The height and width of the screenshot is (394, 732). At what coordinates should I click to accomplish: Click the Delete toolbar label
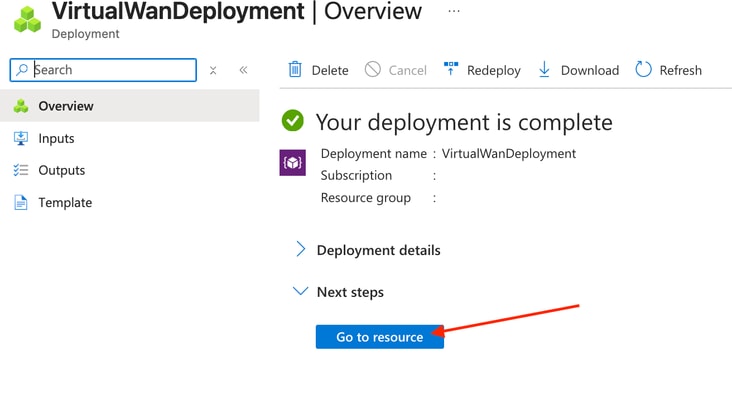point(330,70)
